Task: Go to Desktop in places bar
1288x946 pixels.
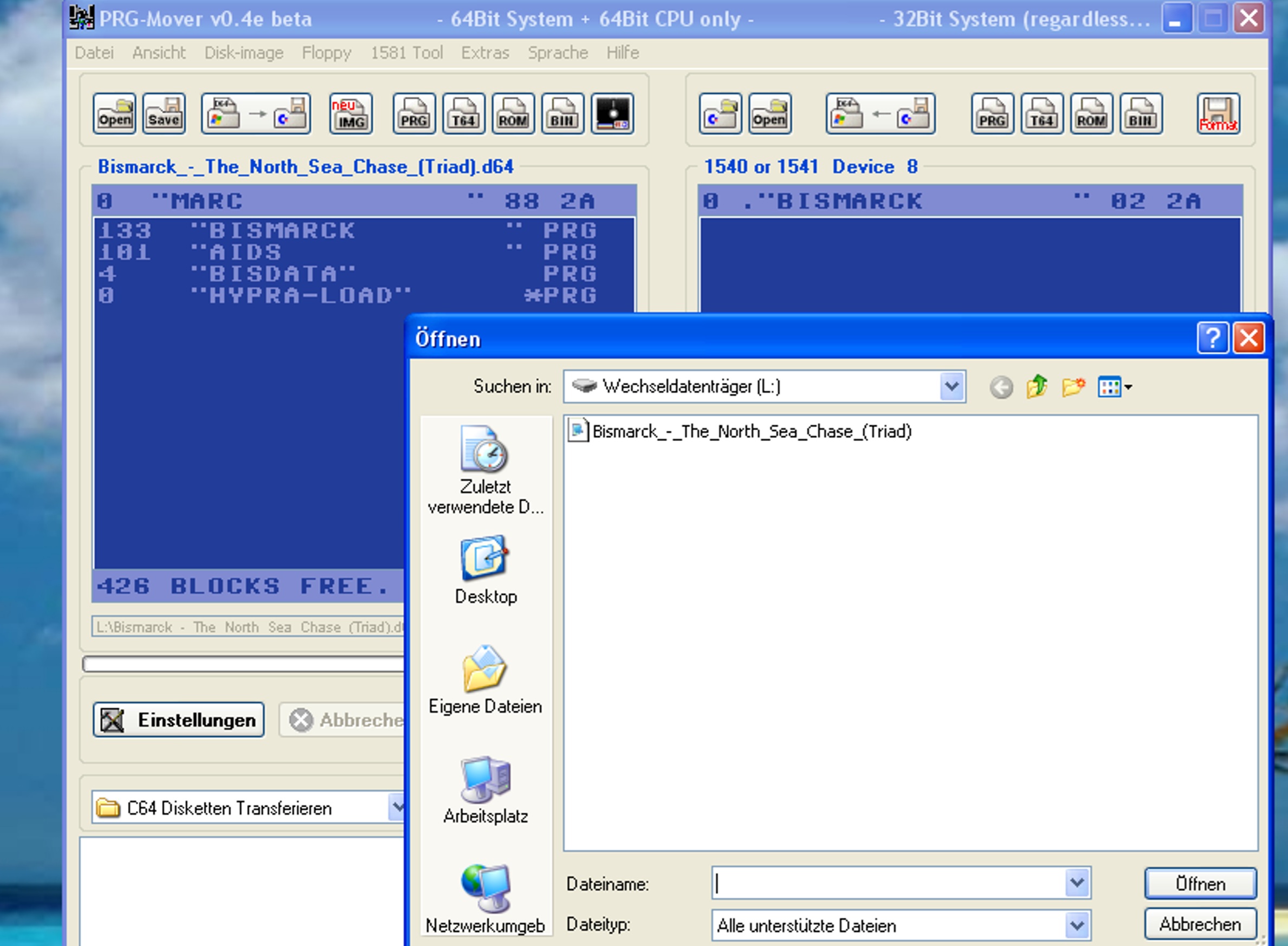Action: coord(485,571)
